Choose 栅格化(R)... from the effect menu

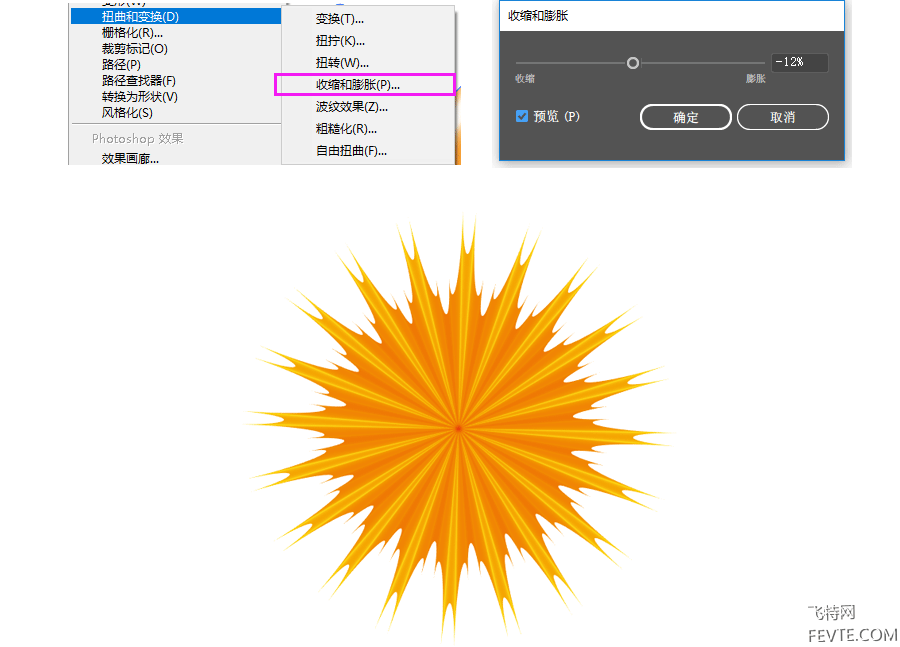pyautogui.click(x=132, y=33)
